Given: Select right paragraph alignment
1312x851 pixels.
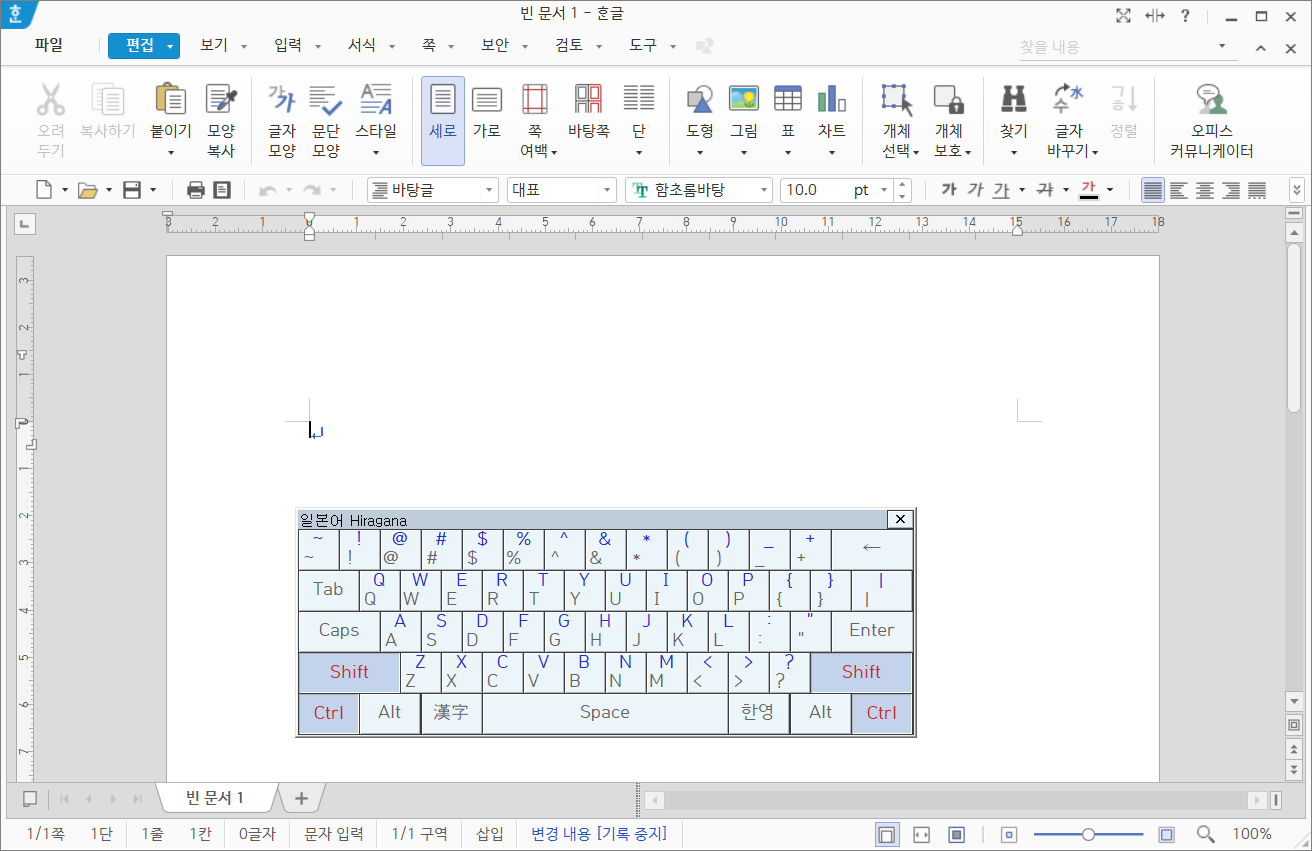Looking at the screenshot, I should (x=1231, y=190).
